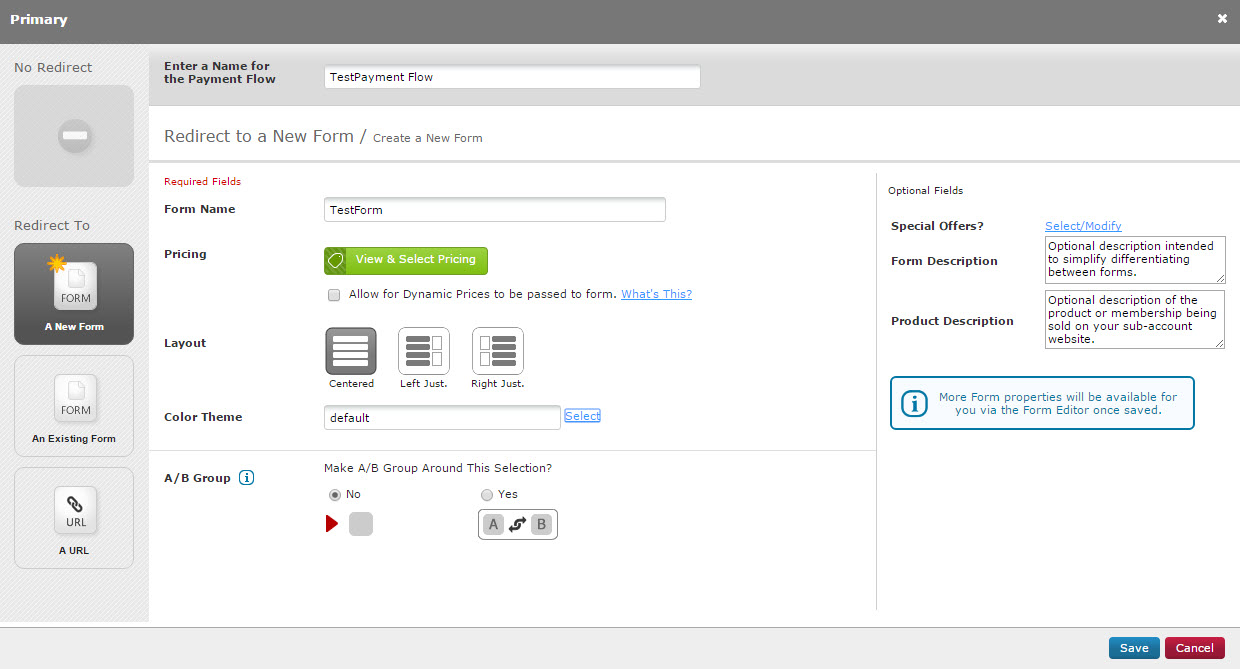Open the What's This? help link
The image size is (1240, 669).
[x=656, y=294]
